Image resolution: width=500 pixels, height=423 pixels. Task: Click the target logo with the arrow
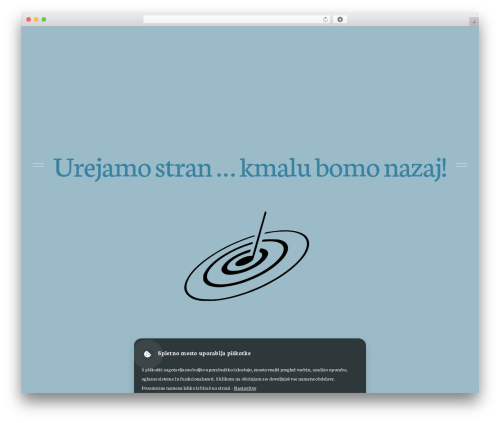(247, 256)
